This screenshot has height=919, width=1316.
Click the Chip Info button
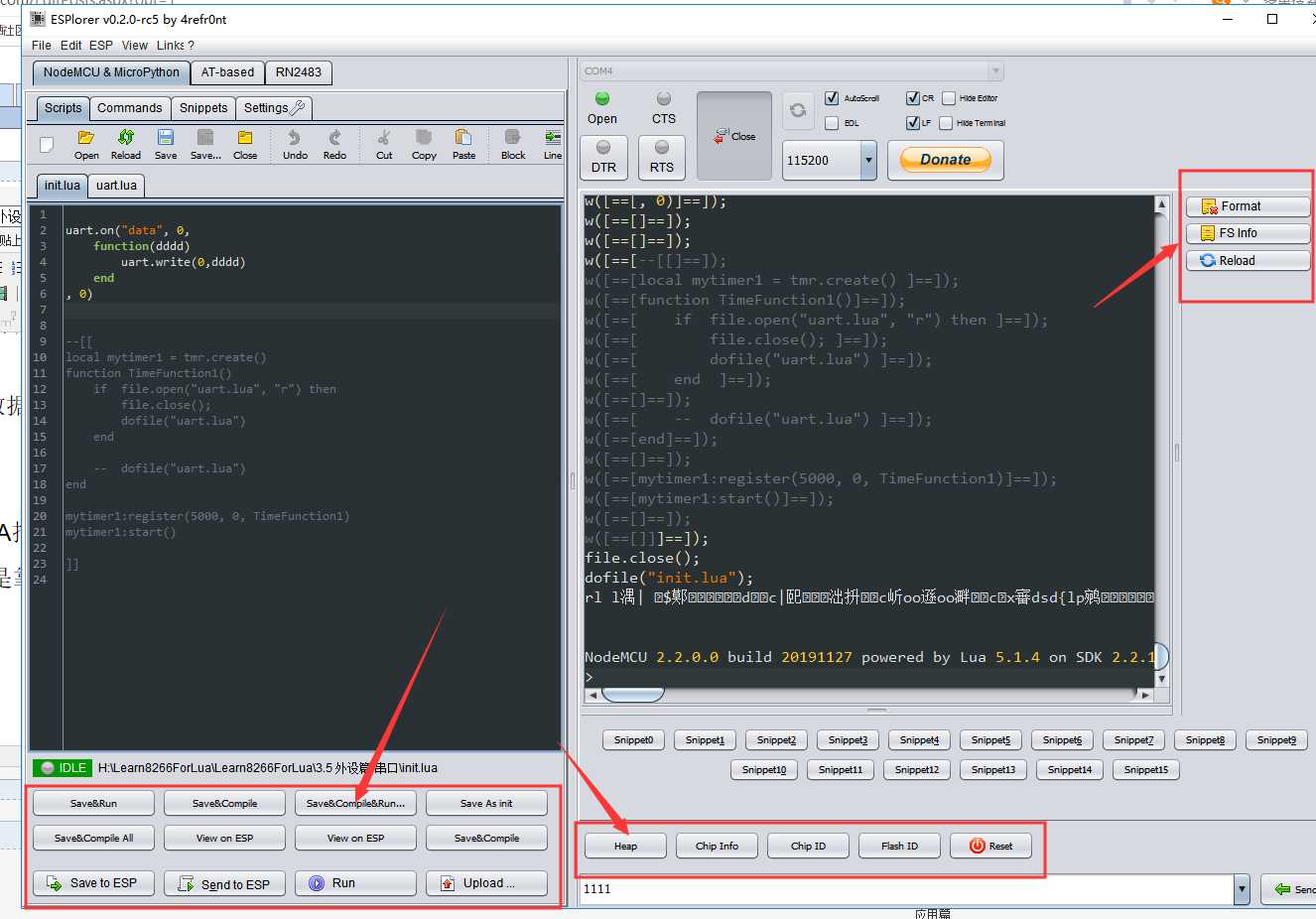[717, 846]
